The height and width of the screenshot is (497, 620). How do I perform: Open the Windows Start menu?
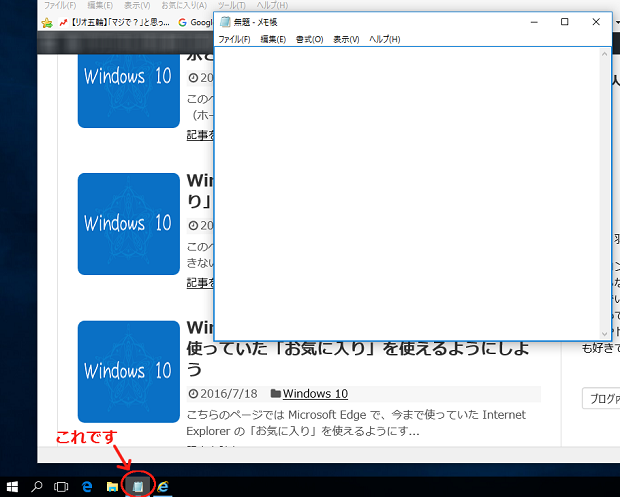click(12, 487)
